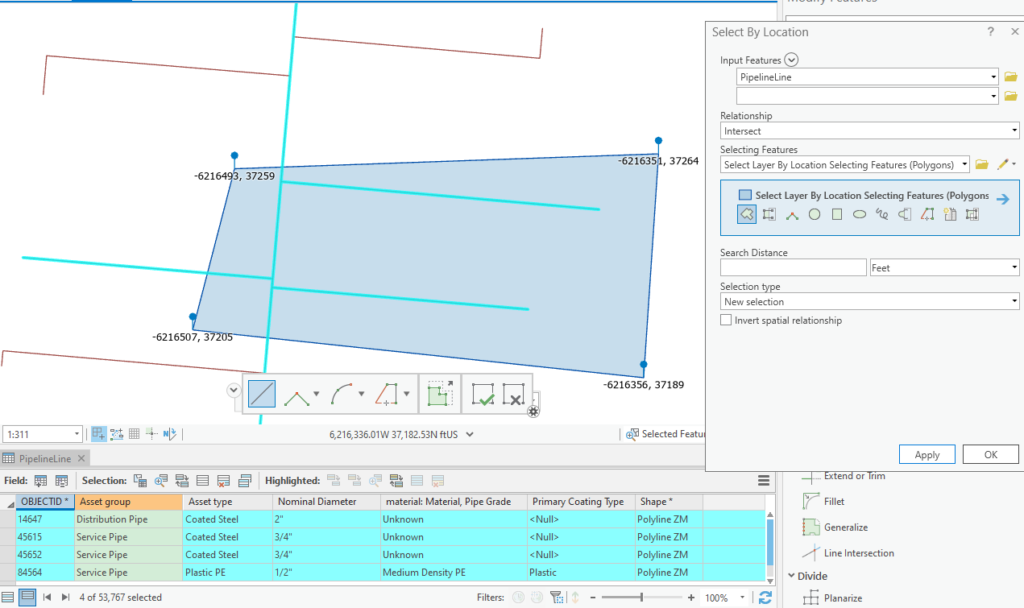Pick the Ellipse sketch tool

[x=859, y=214]
